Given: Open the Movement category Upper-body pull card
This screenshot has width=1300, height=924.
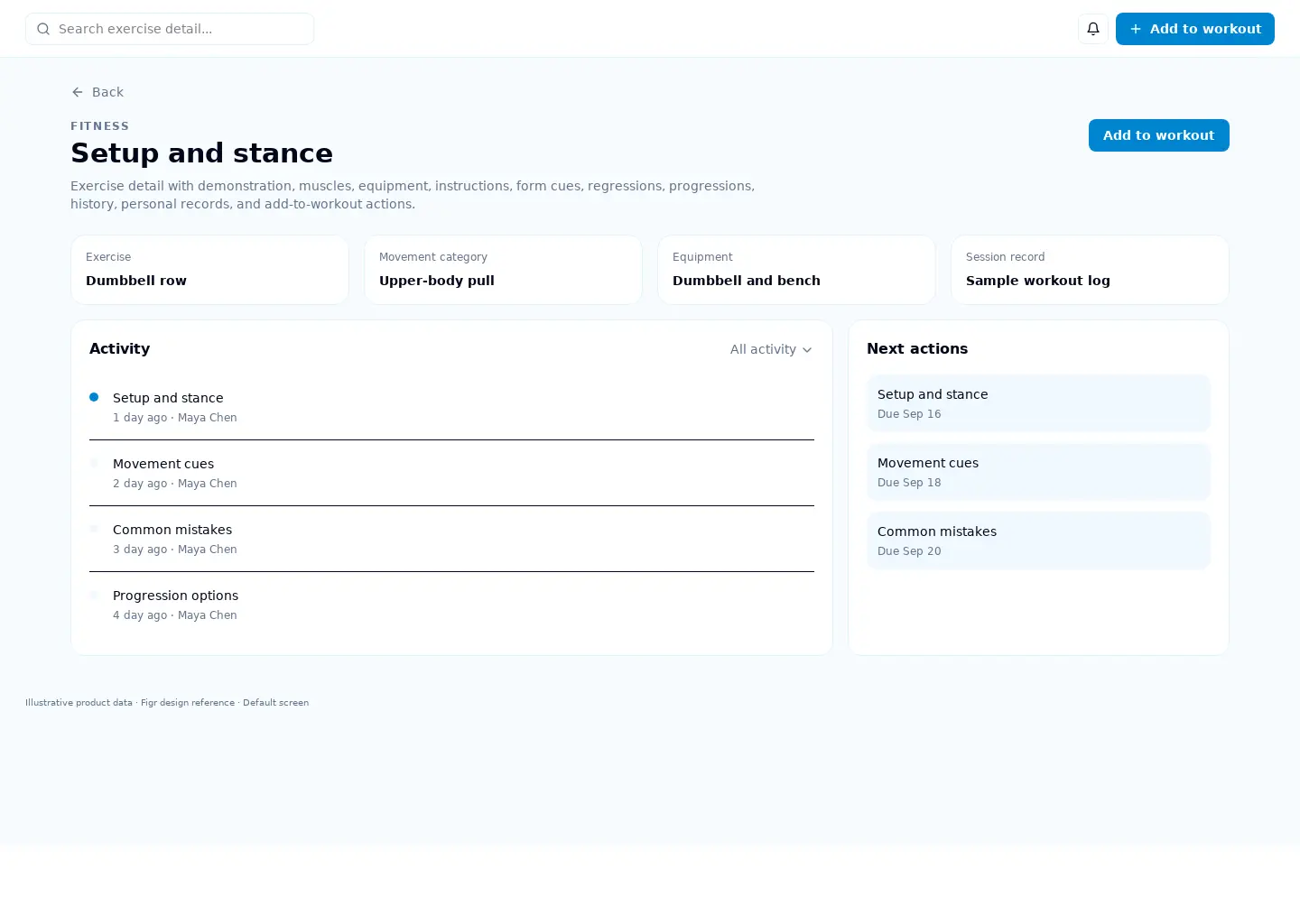Looking at the screenshot, I should 503,270.
